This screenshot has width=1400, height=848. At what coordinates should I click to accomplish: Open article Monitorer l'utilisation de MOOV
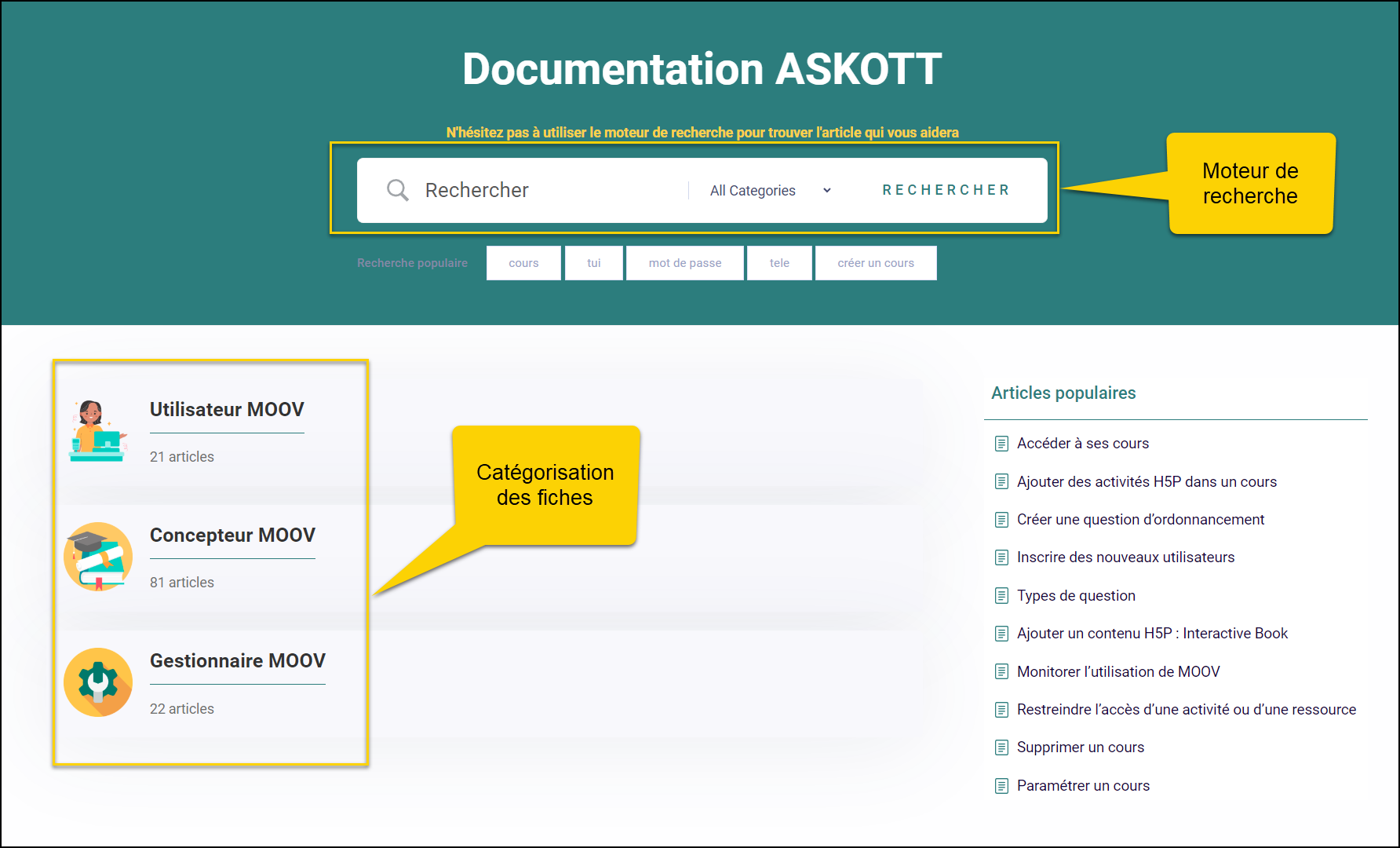pyautogui.click(x=1118, y=671)
